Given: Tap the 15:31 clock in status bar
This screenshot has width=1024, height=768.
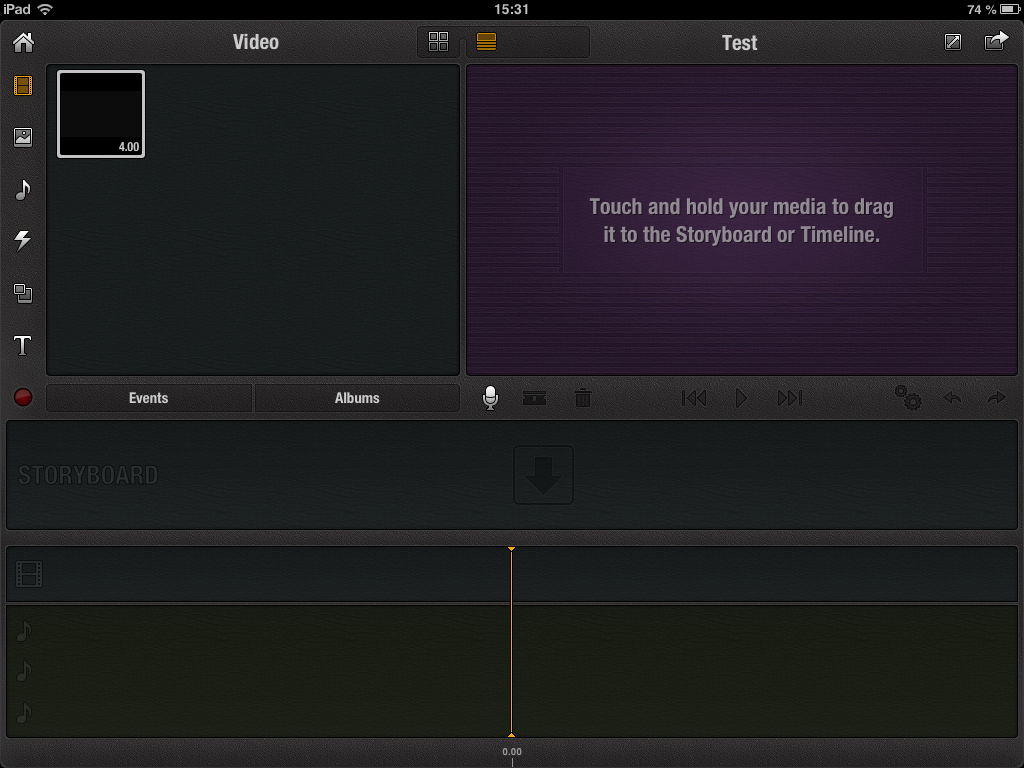Looking at the screenshot, I should click(511, 9).
